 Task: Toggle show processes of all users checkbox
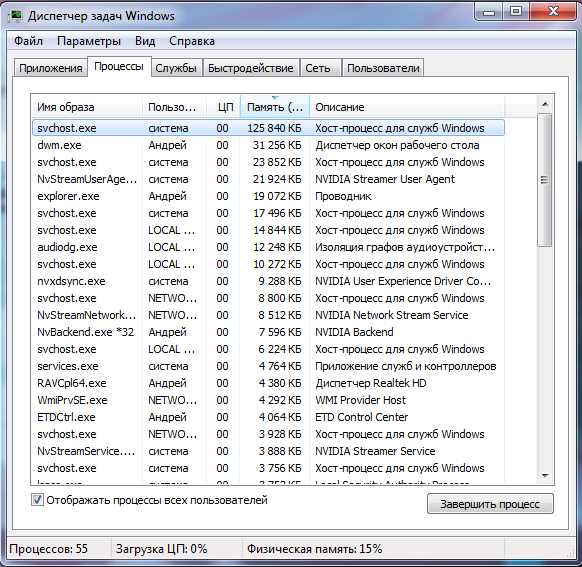click(37, 500)
